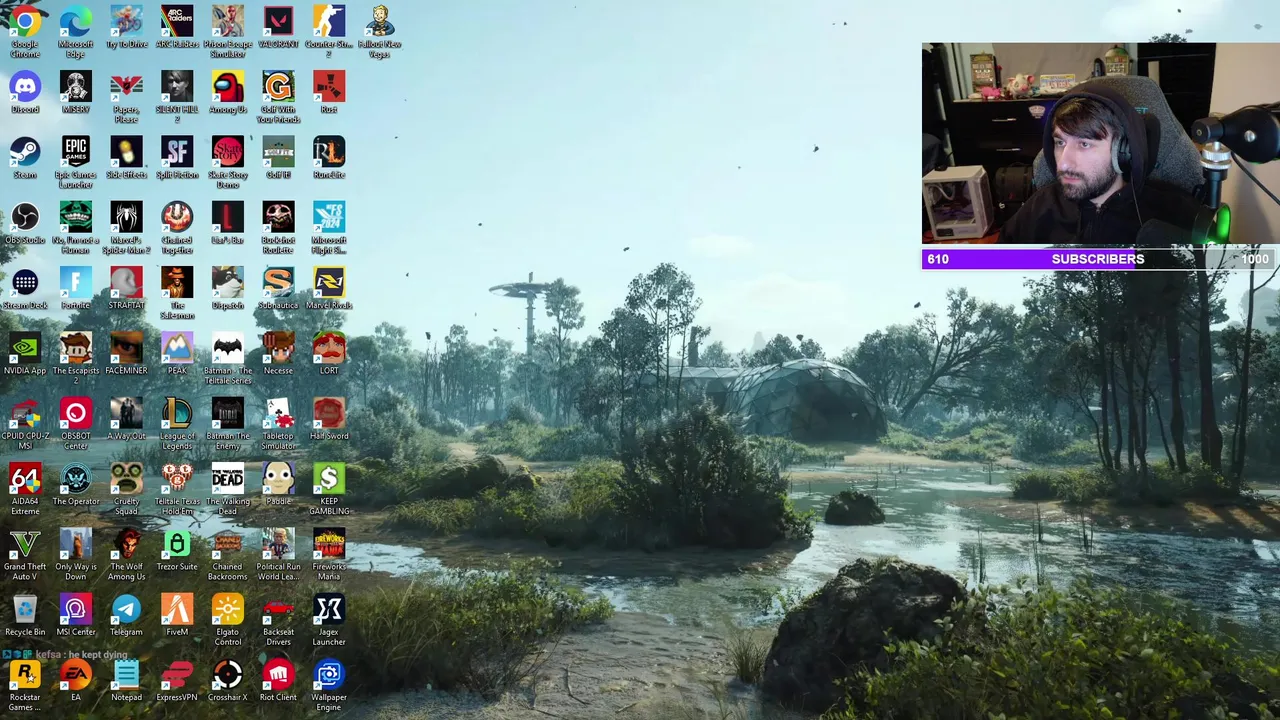This screenshot has height=720, width=1280.
Task: Select A Way Out icon
Action: coord(126,418)
